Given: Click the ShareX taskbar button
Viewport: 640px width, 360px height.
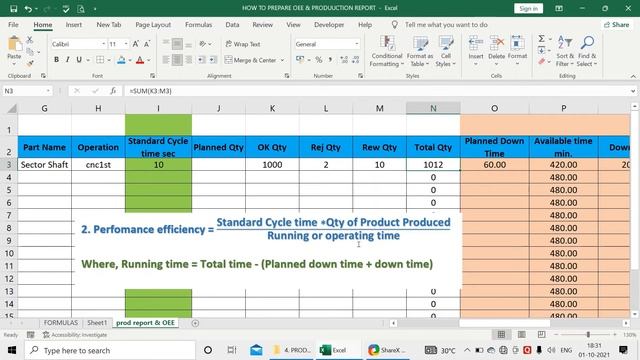Looking at the screenshot, I should (x=387, y=350).
